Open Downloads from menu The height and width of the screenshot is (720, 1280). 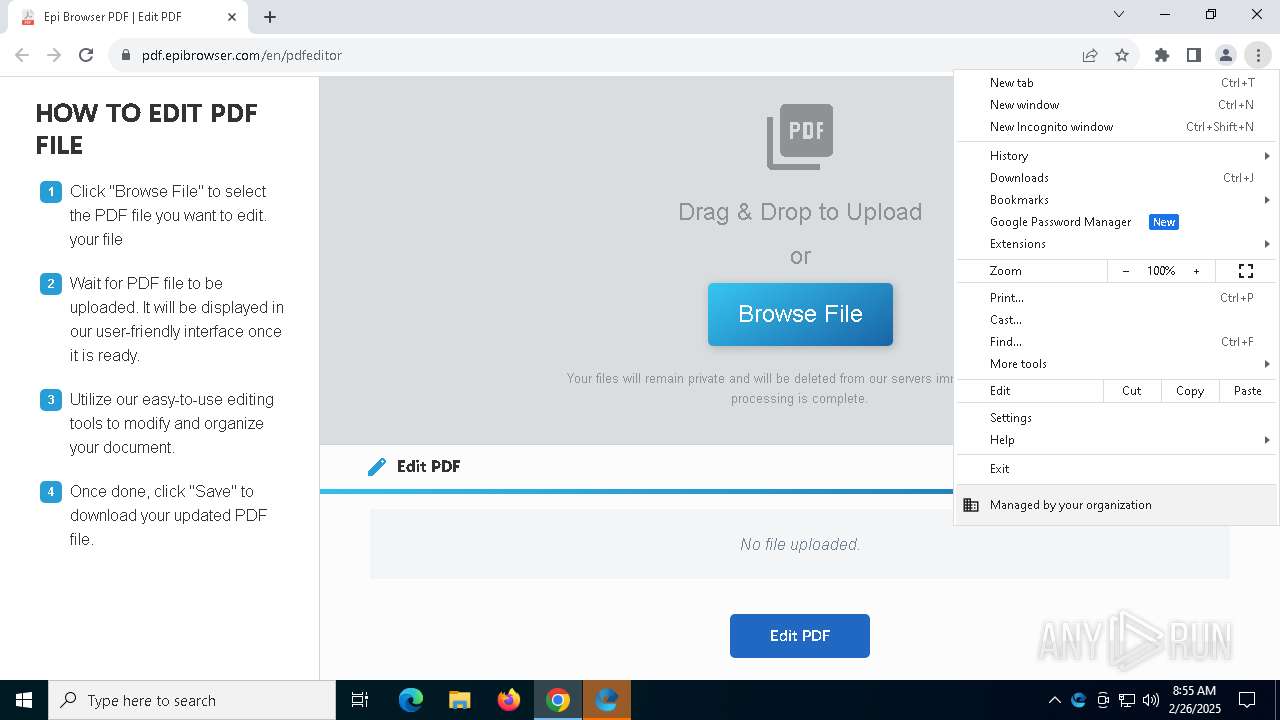click(x=1116, y=178)
